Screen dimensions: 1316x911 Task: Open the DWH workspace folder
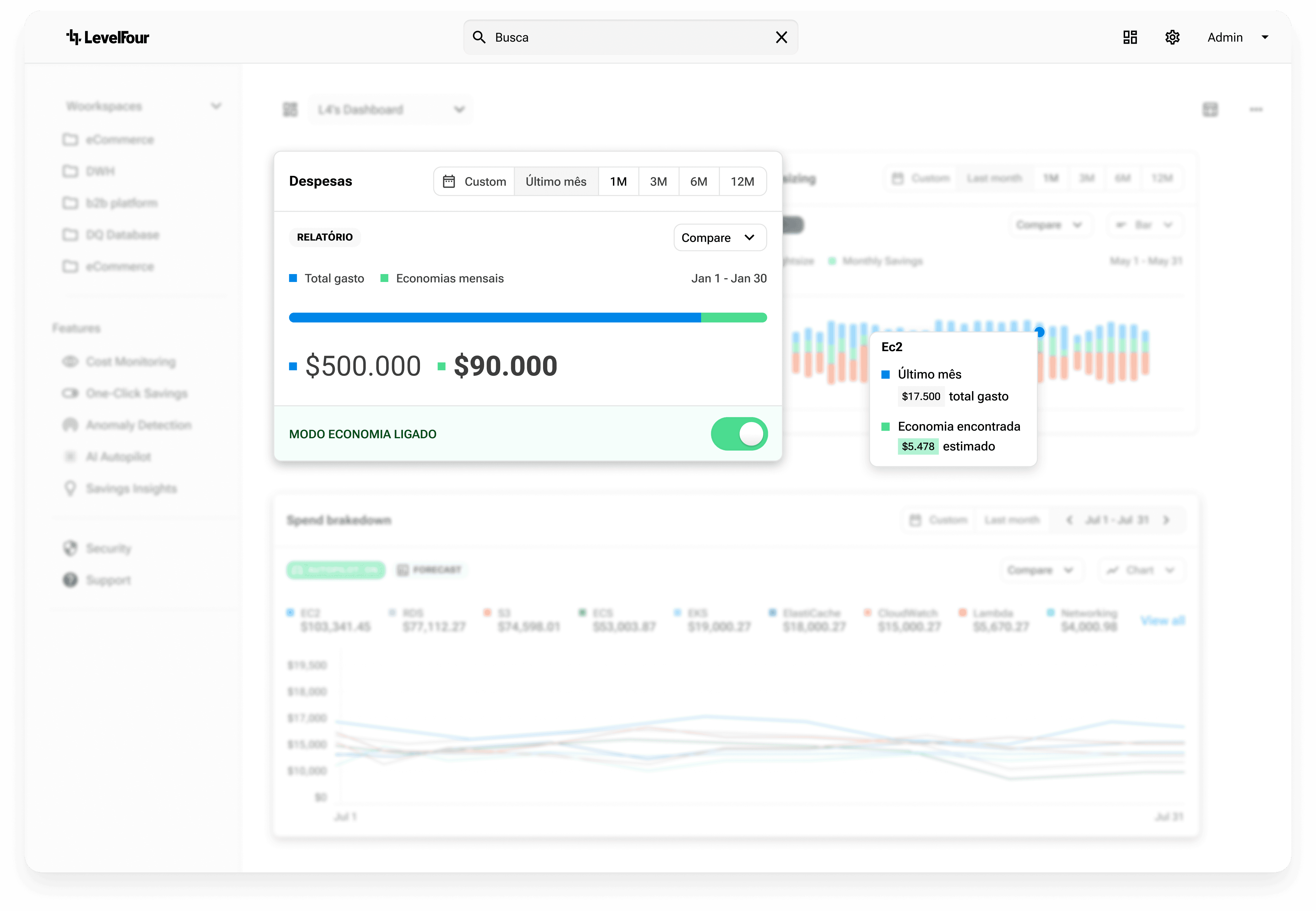coord(89,171)
